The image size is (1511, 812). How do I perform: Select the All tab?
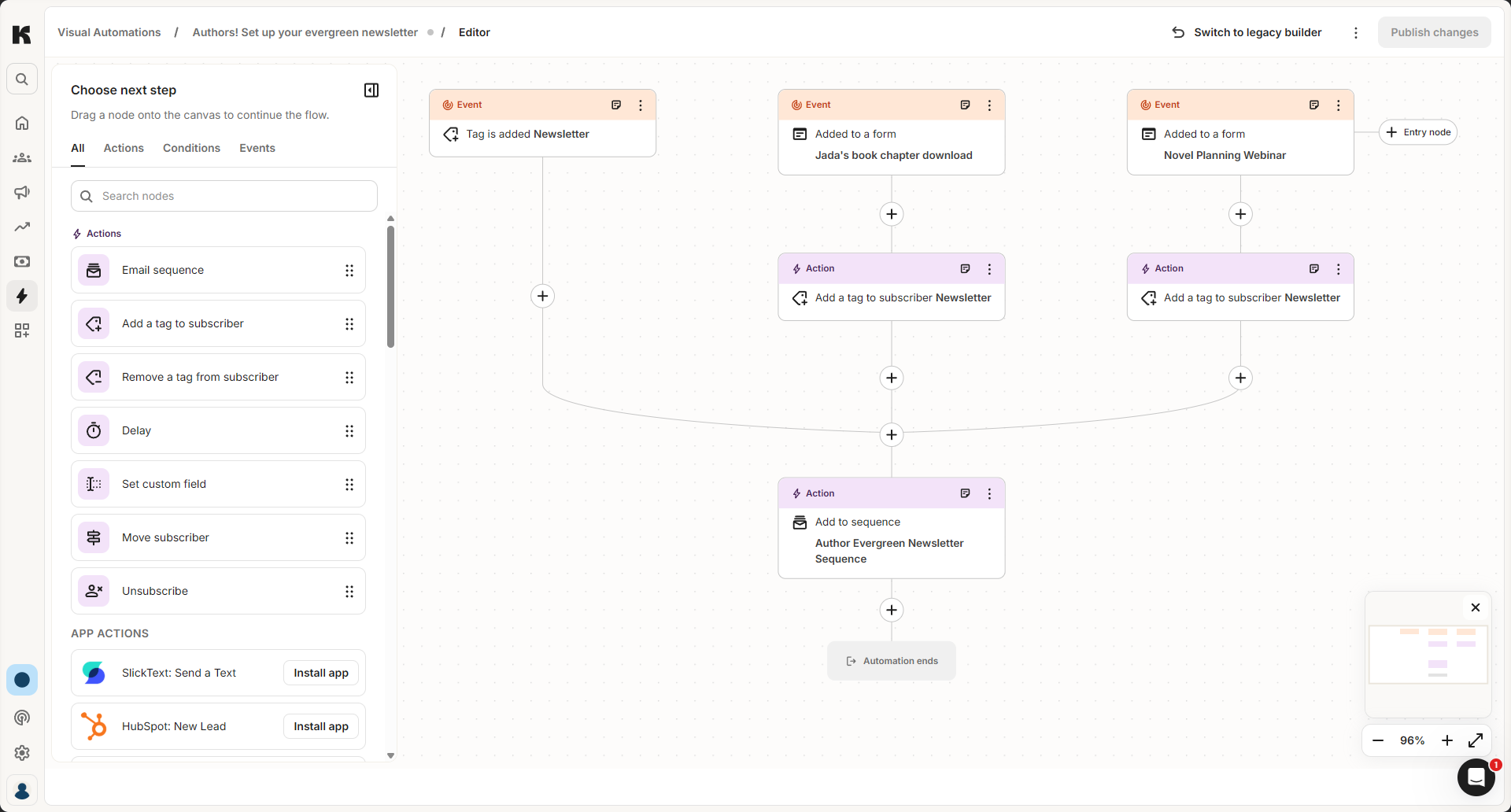click(x=78, y=149)
